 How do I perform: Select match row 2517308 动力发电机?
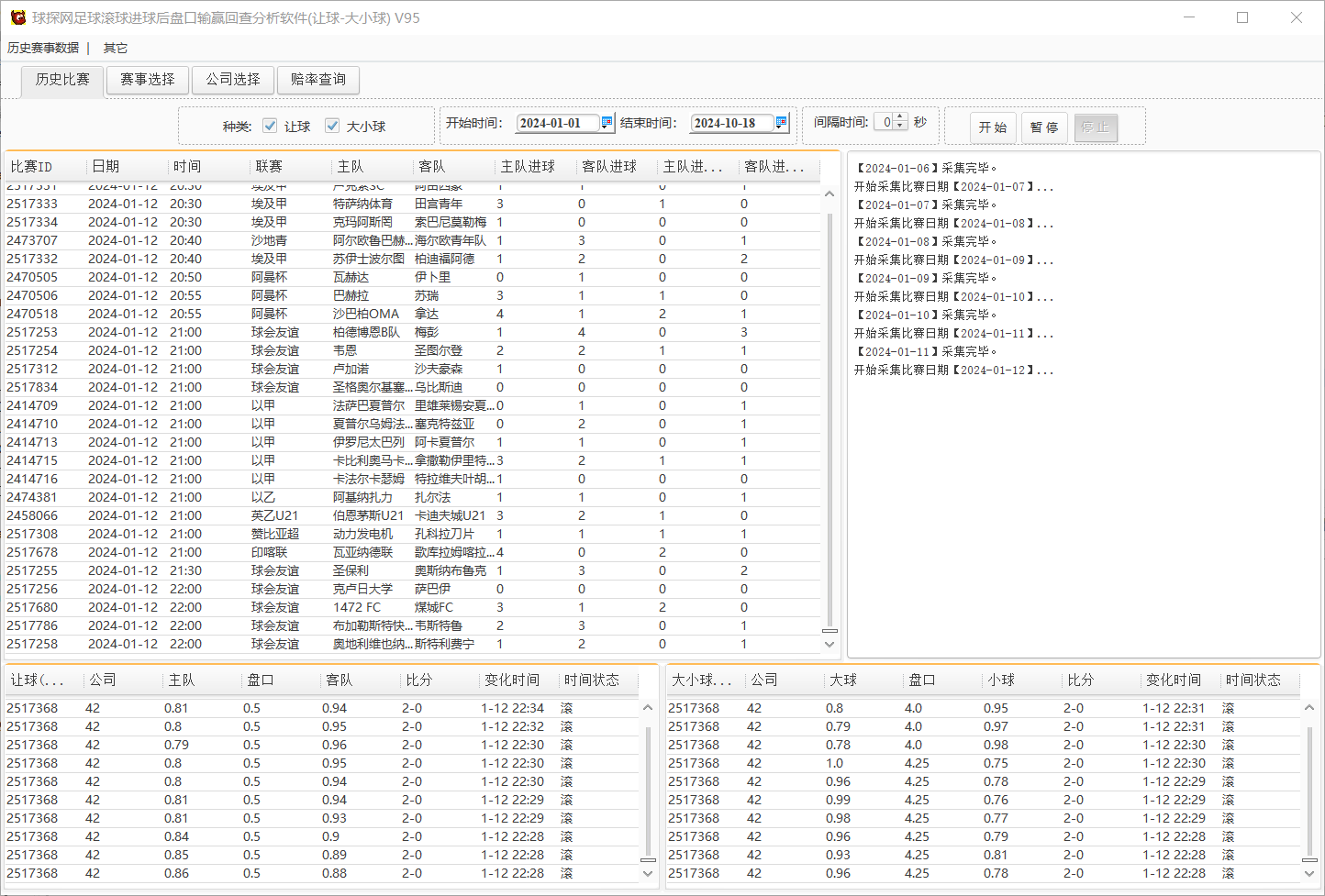pyautogui.click(x=413, y=534)
